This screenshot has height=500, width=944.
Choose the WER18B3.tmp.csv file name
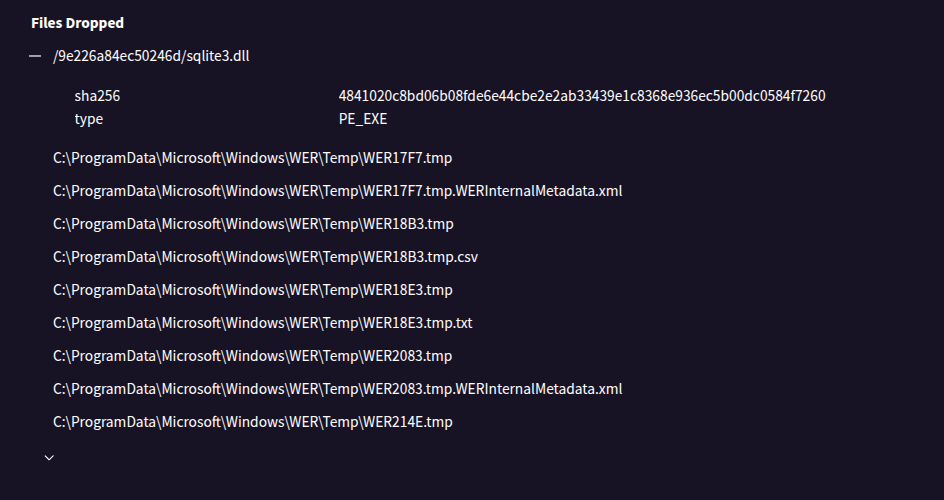[421, 257]
